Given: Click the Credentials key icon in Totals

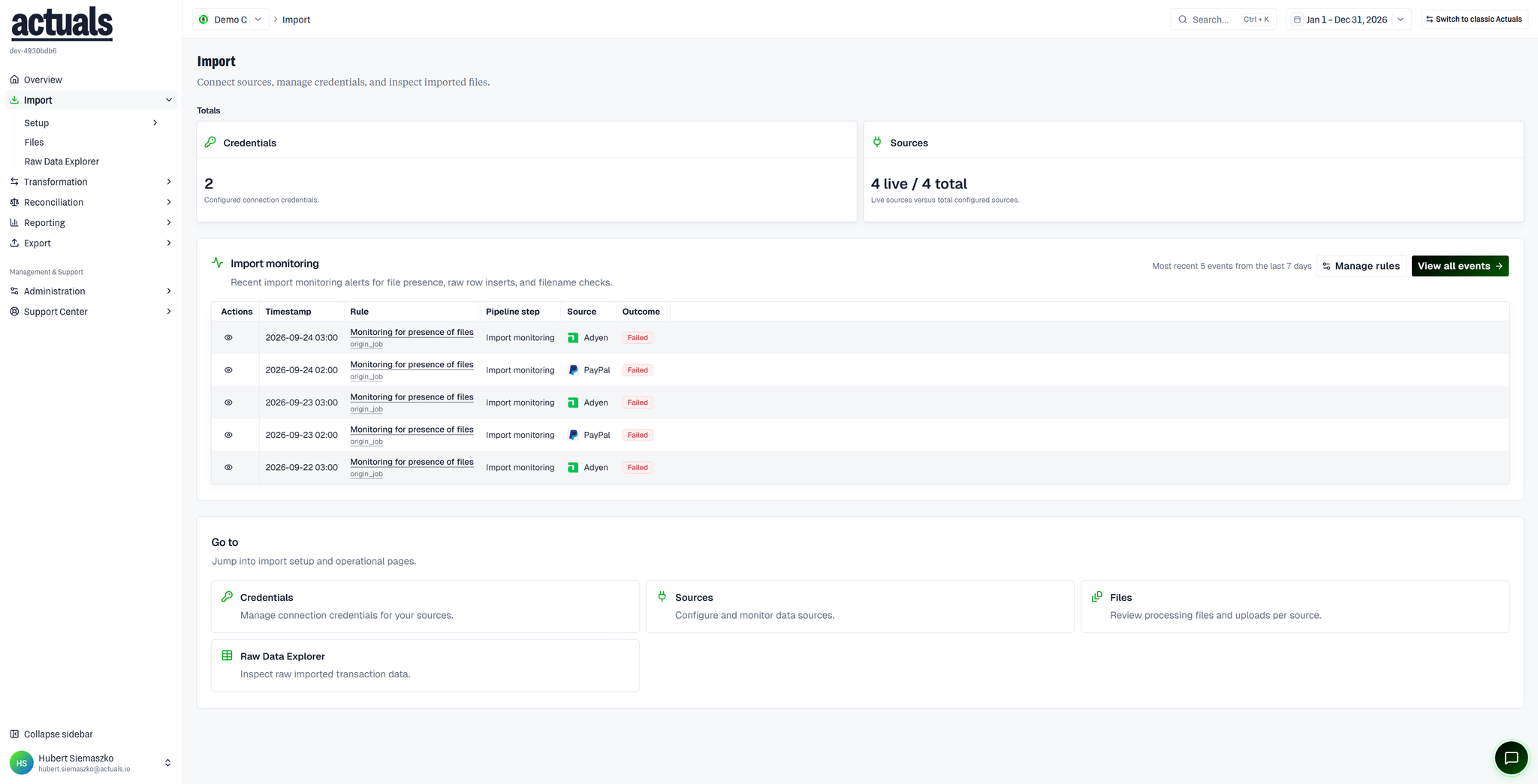Looking at the screenshot, I should [210, 142].
